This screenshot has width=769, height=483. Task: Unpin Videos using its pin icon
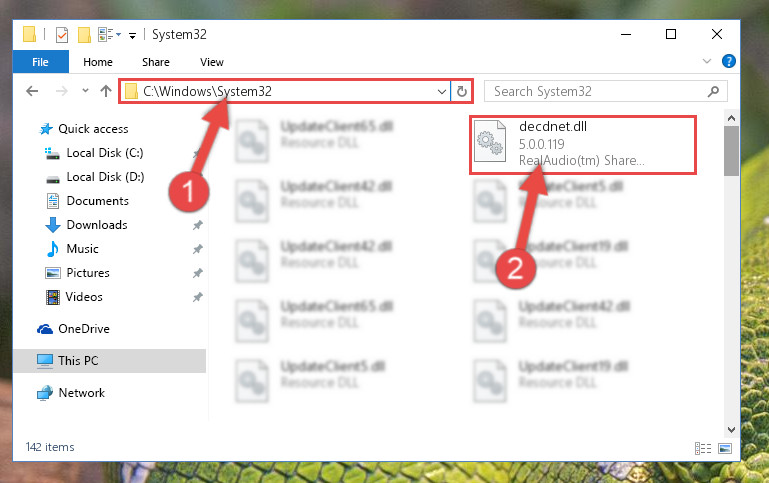pos(198,297)
